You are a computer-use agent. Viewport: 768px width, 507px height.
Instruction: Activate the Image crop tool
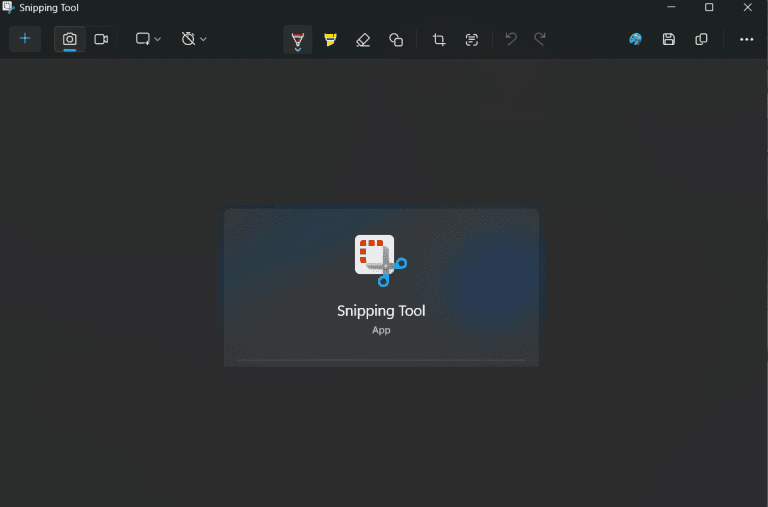pos(439,40)
